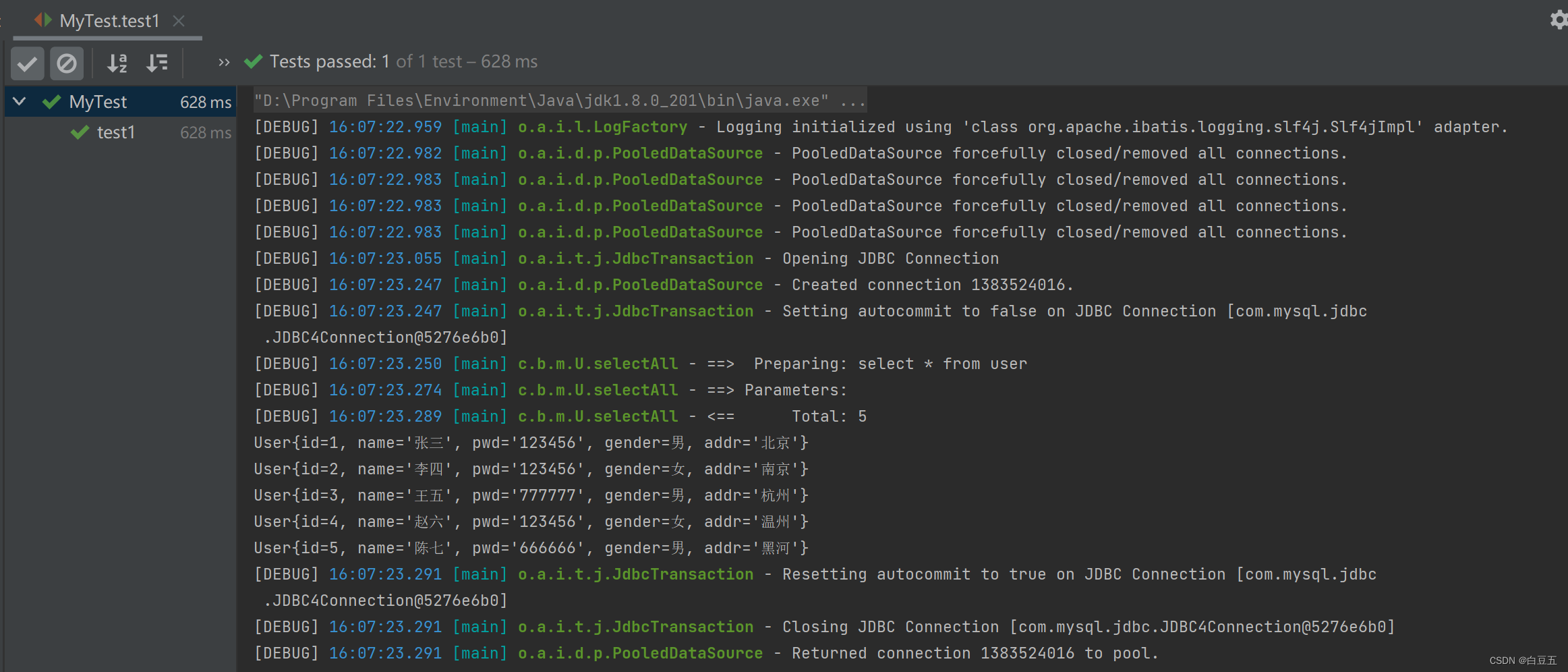Click the 'Created connection 1383524016' log line
Screen dimensions: 1568x672
click(664, 285)
